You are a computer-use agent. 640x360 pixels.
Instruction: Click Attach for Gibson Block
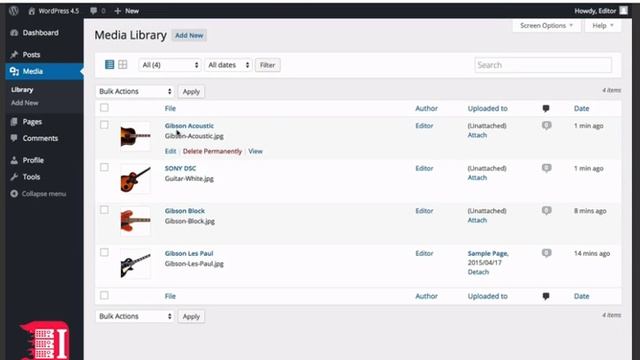point(477,220)
